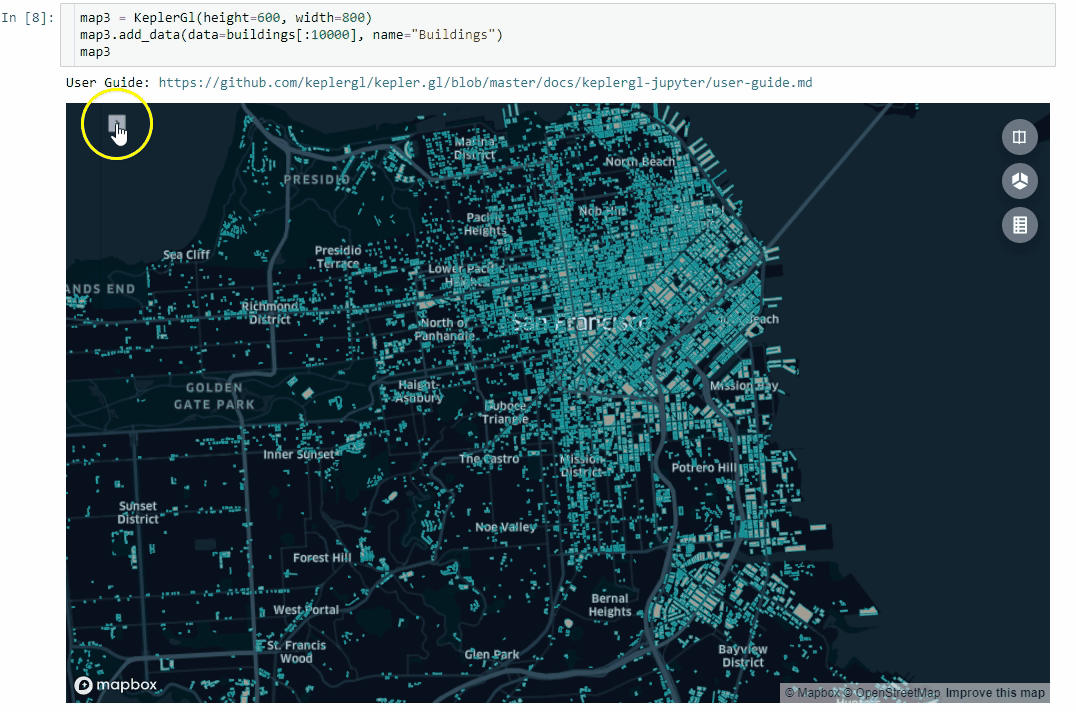Click the Inner Sunset map label

[x=299, y=454]
